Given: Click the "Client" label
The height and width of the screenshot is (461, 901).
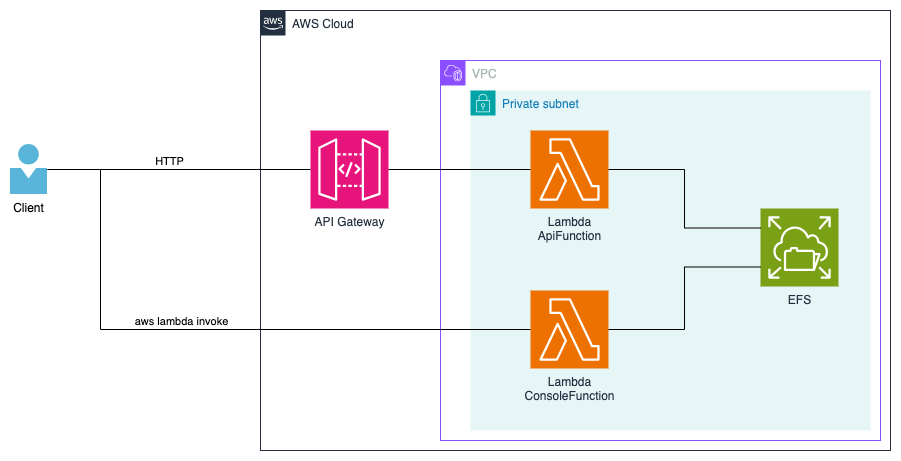Looking at the screenshot, I should (x=28, y=208).
